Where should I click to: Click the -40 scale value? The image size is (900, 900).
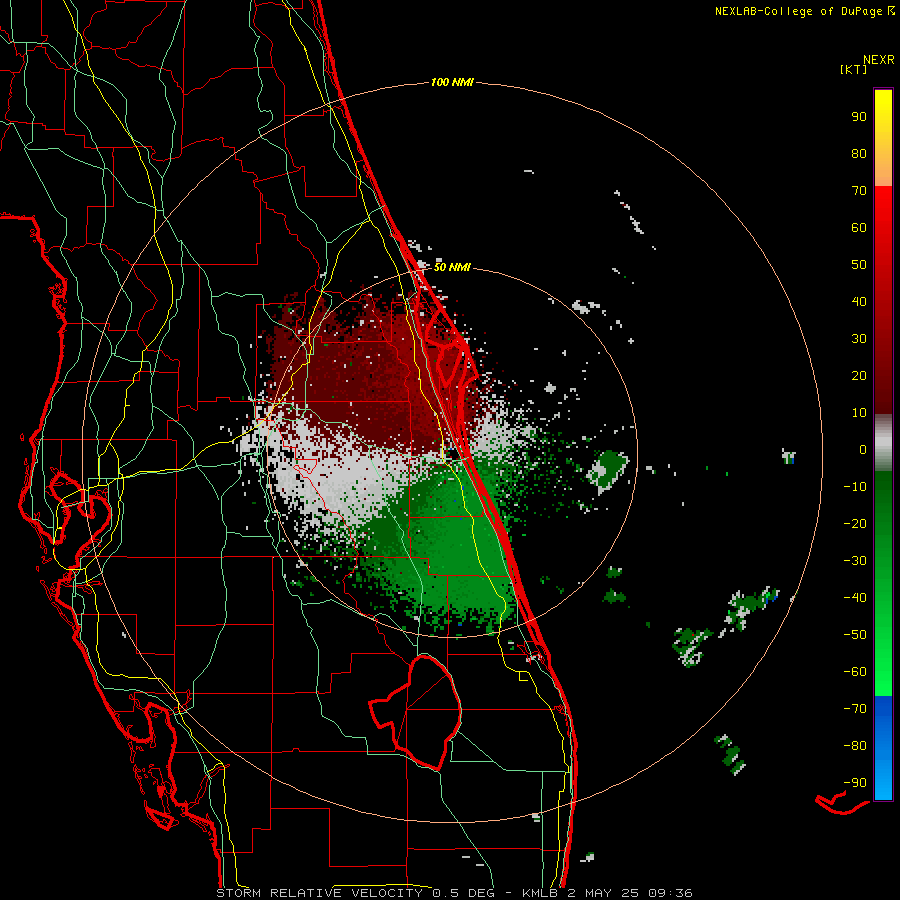(x=855, y=598)
